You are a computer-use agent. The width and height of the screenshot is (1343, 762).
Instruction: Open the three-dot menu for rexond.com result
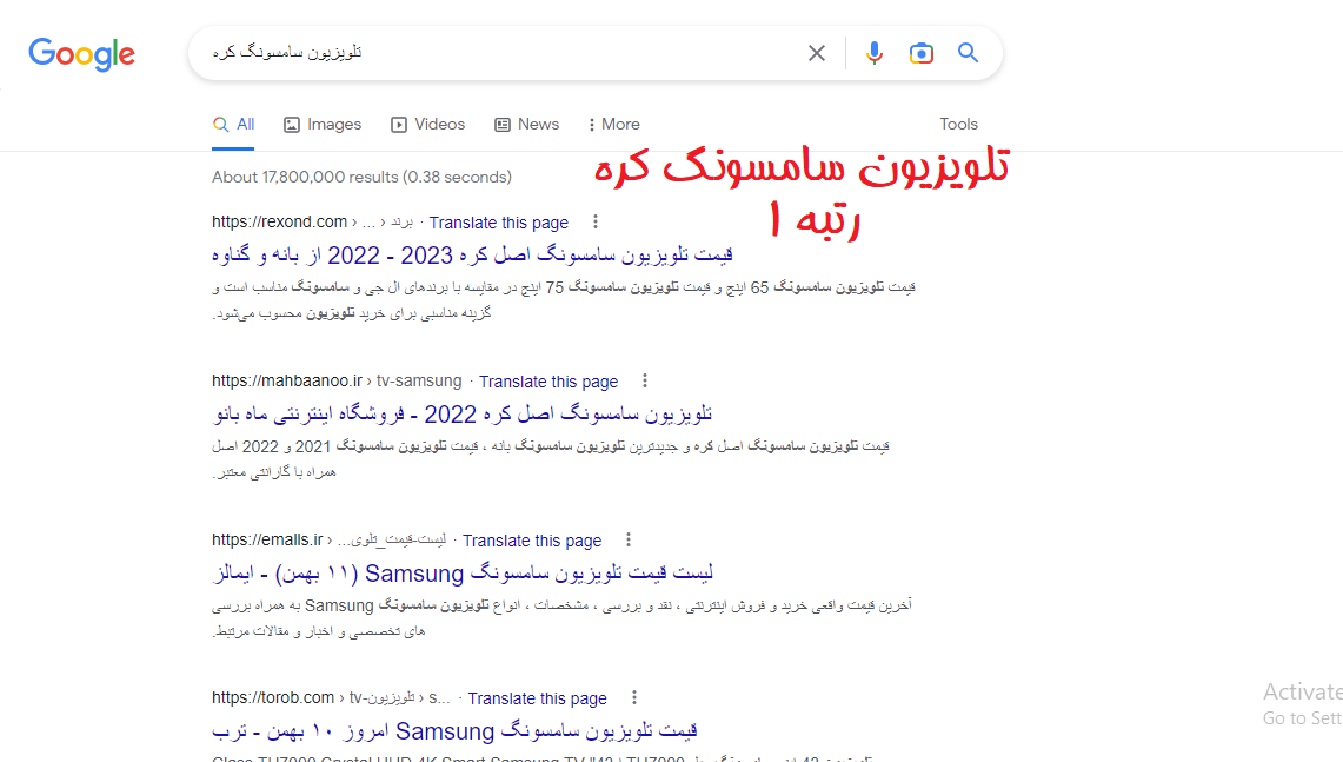[595, 222]
